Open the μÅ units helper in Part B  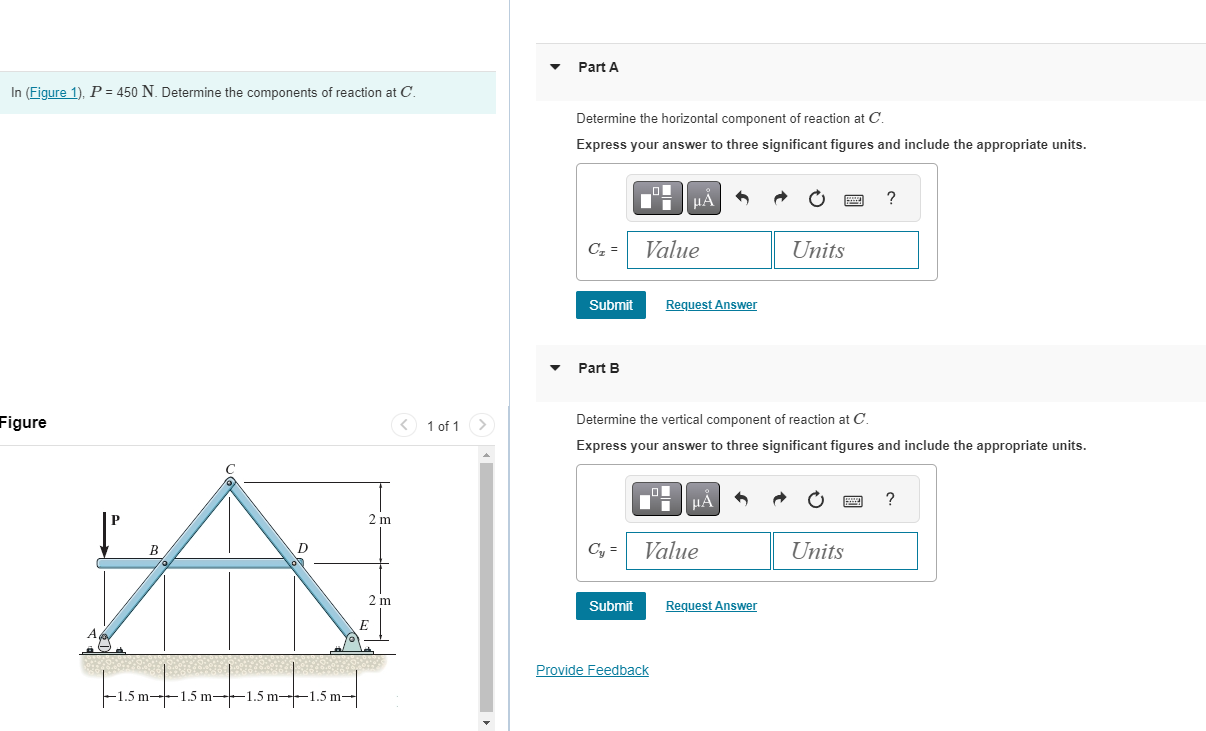pyautogui.click(x=703, y=498)
